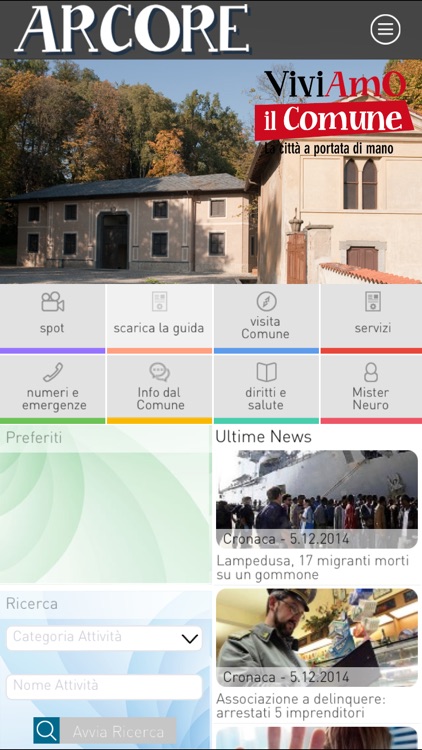Open the 'visita Comune' label
This screenshot has width=422, height=750.
pyautogui.click(x=265, y=328)
